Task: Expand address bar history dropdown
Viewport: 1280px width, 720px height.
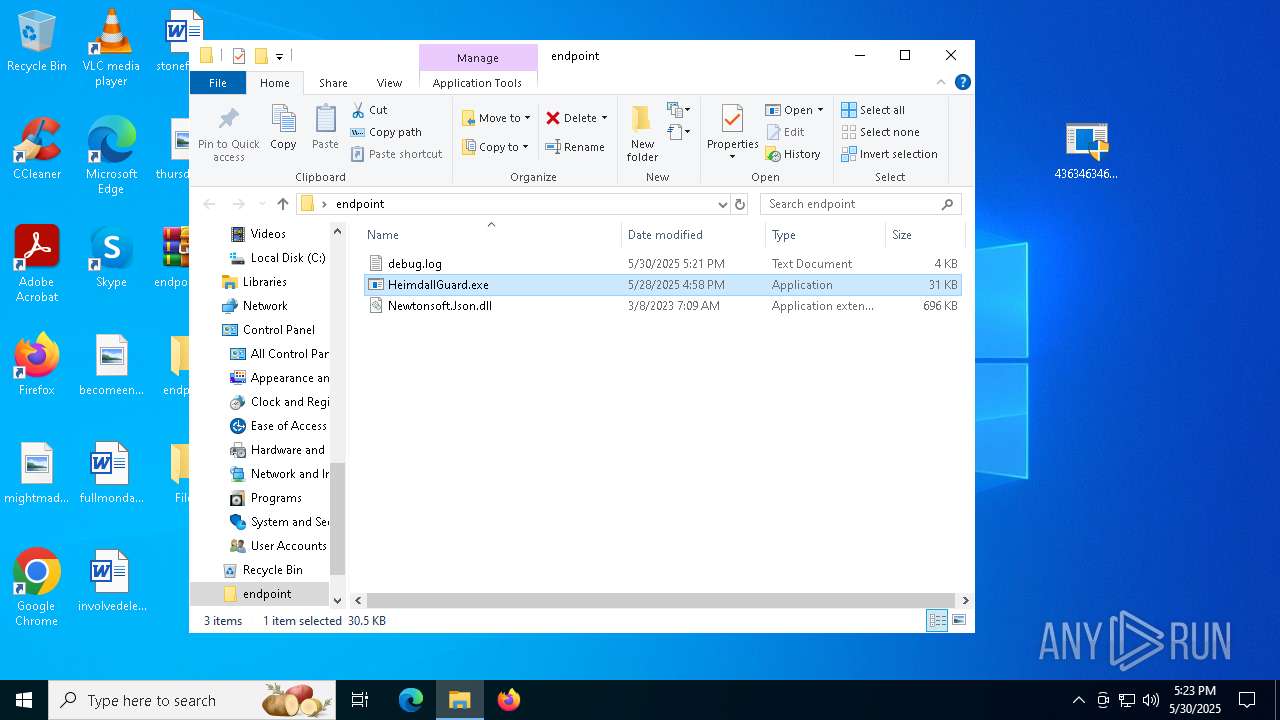Action: click(722, 204)
